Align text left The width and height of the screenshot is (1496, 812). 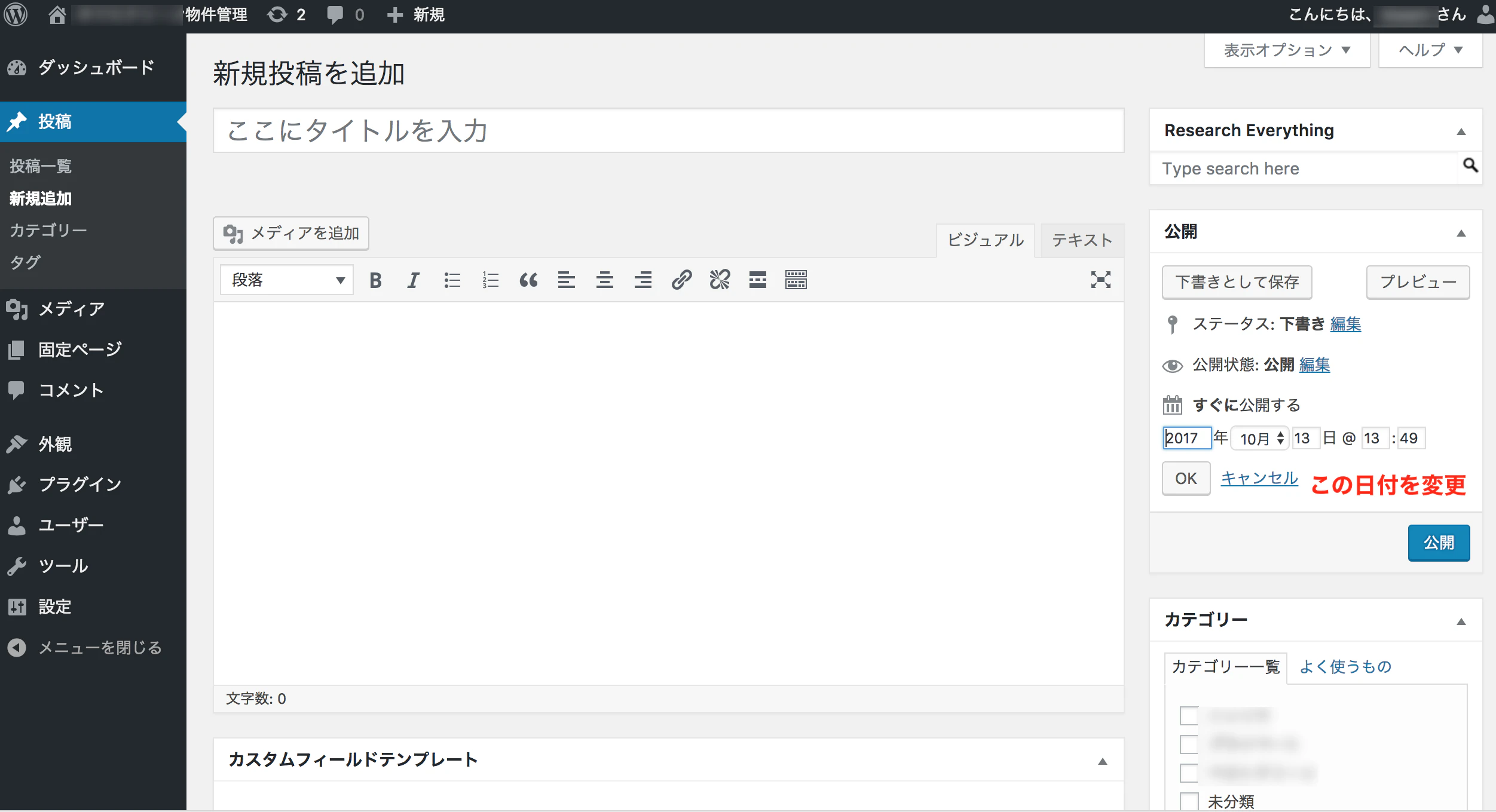click(566, 280)
